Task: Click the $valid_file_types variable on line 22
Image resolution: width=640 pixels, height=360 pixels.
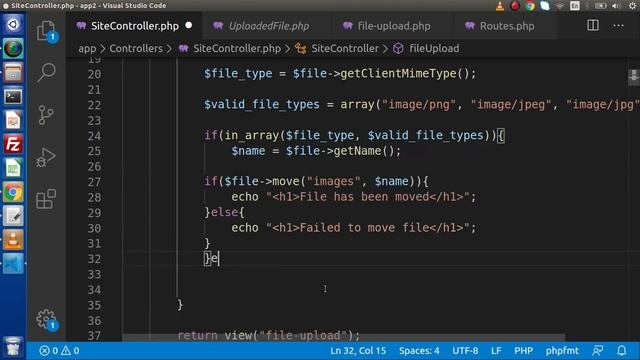Action: point(262,104)
